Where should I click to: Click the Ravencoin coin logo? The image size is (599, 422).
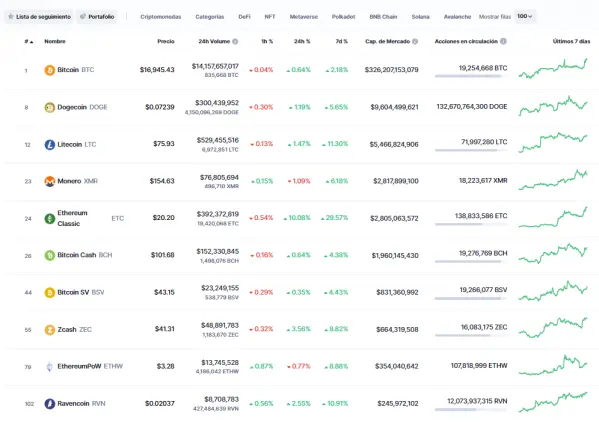pos(50,404)
